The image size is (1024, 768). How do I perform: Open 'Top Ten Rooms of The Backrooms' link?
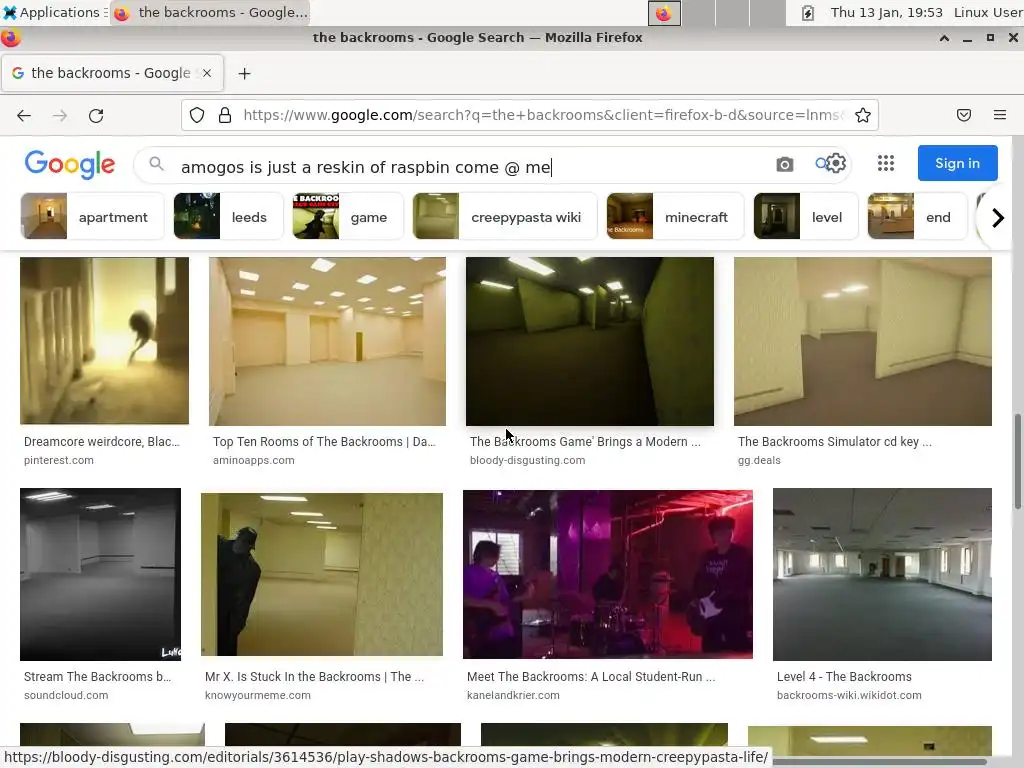pyautogui.click(x=324, y=441)
